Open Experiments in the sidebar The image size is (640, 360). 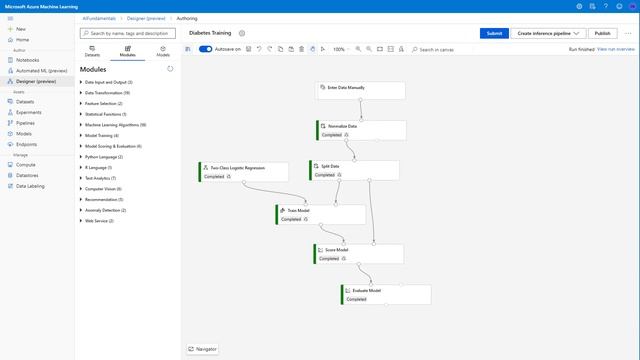click(x=24, y=112)
